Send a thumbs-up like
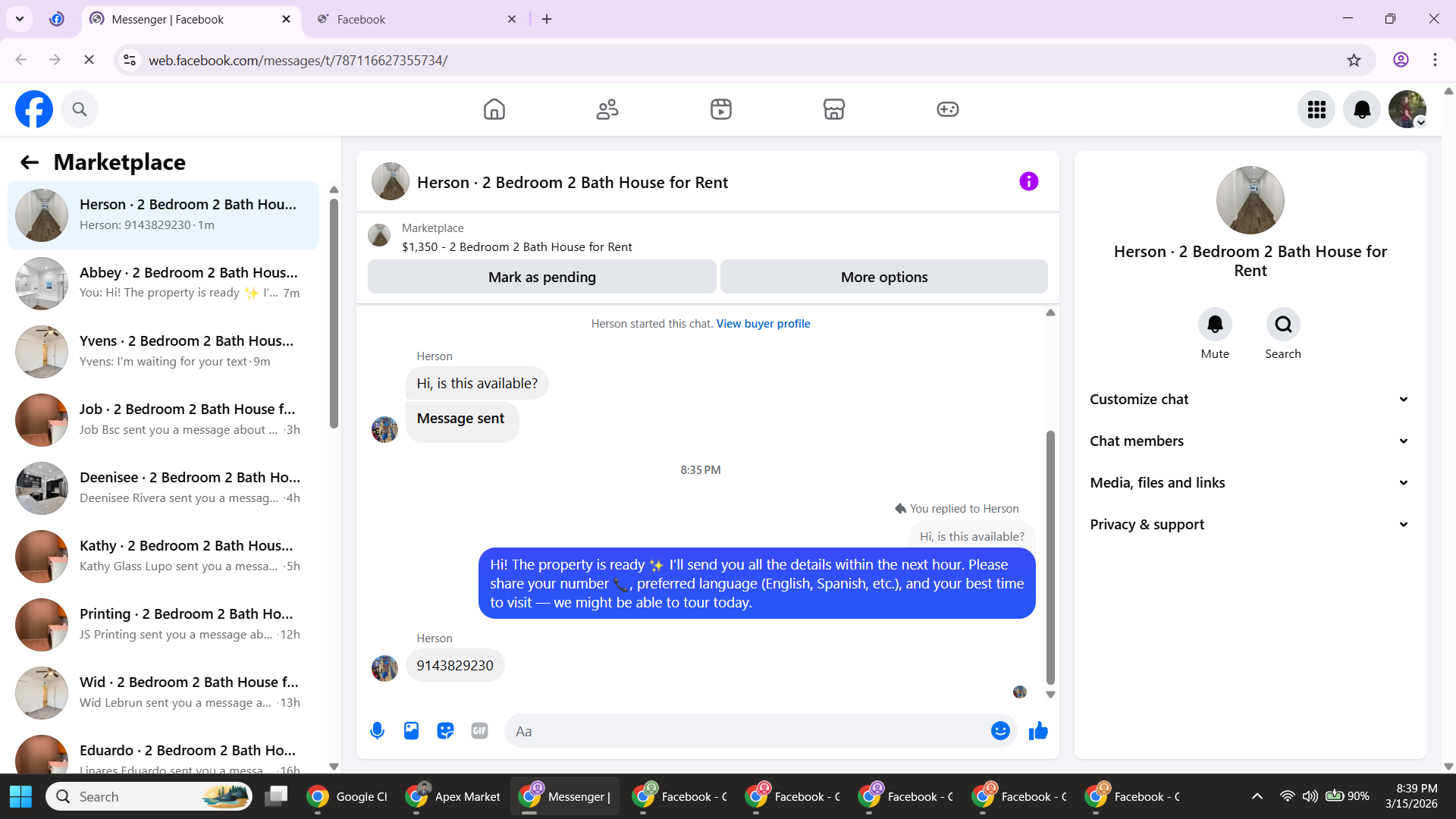Image resolution: width=1456 pixels, height=819 pixels. [x=1038, y=731]
